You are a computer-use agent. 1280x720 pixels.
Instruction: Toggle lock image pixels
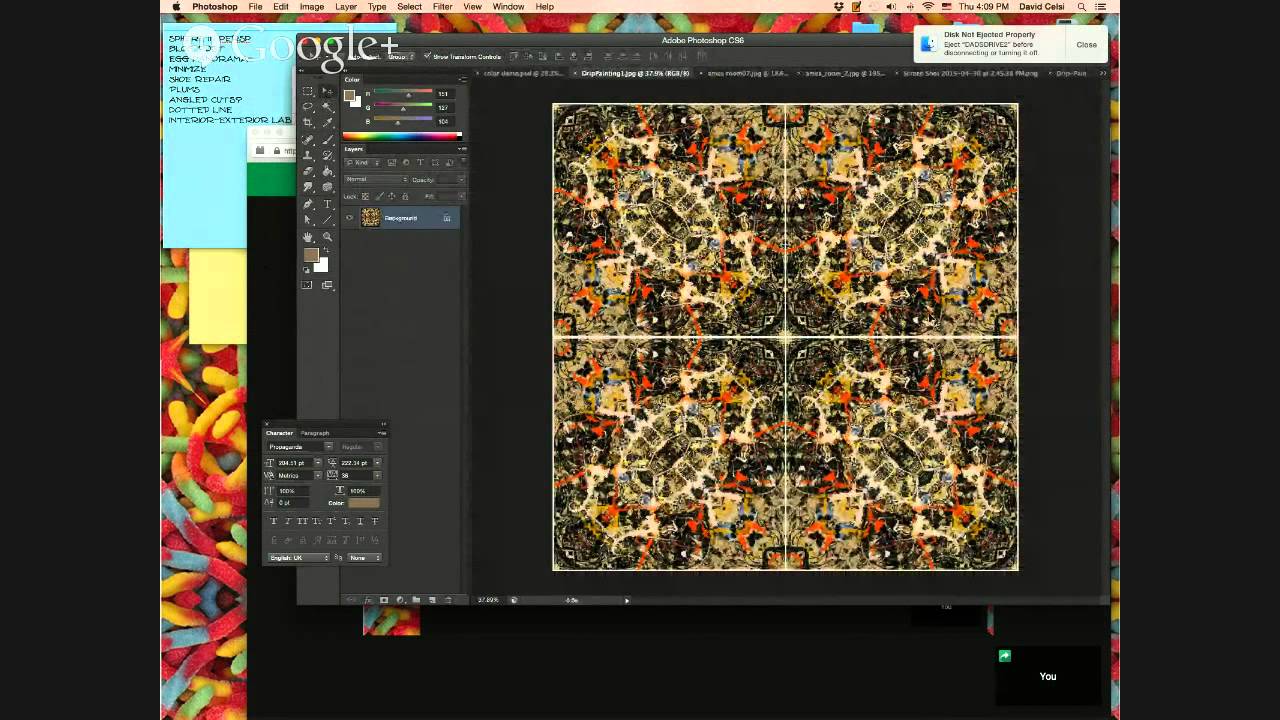point(379,196)
